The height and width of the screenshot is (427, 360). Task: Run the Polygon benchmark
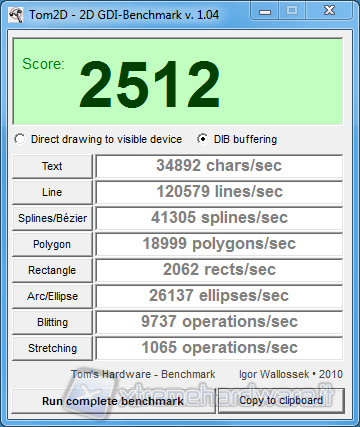pyautogui.click(x=52, y=244)
